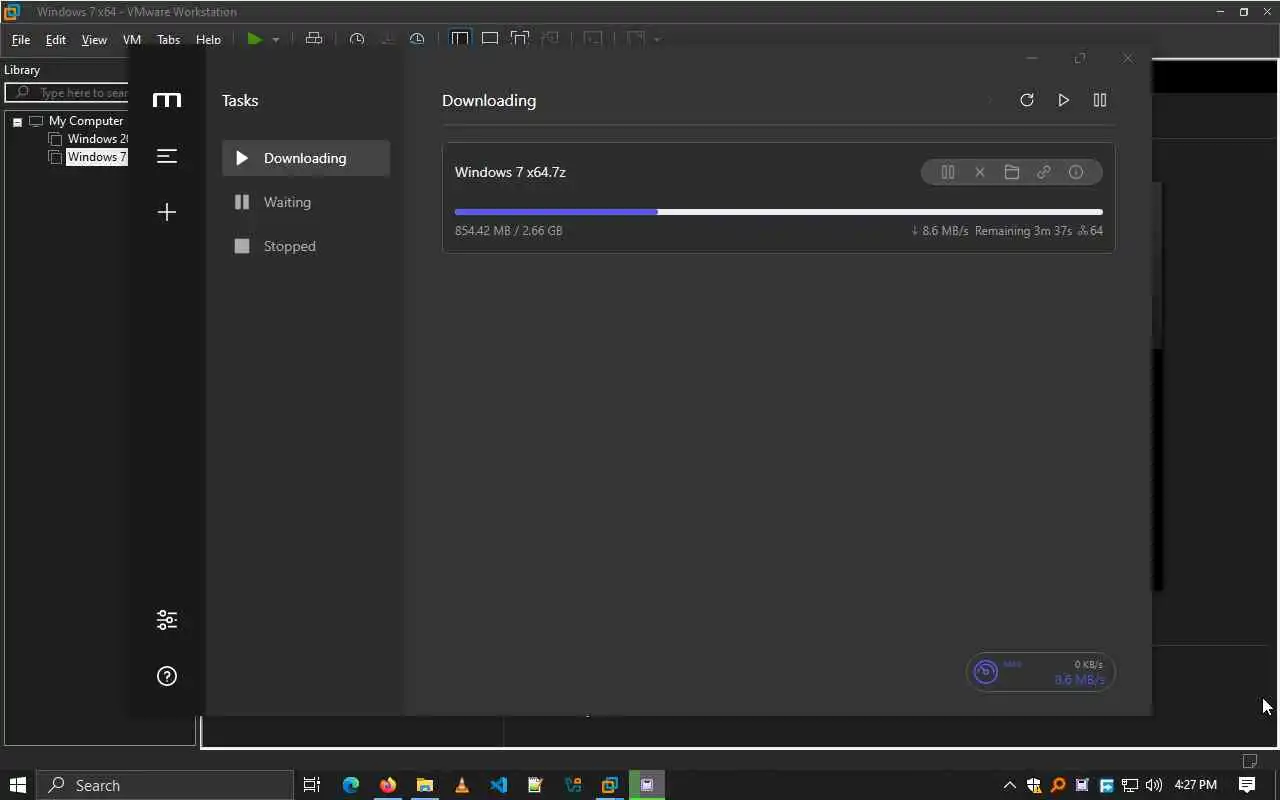The height and width of the screenshot is (800, 1280).
Task: Enter VMware full screen mode icon
Action: tap(520, 39)
